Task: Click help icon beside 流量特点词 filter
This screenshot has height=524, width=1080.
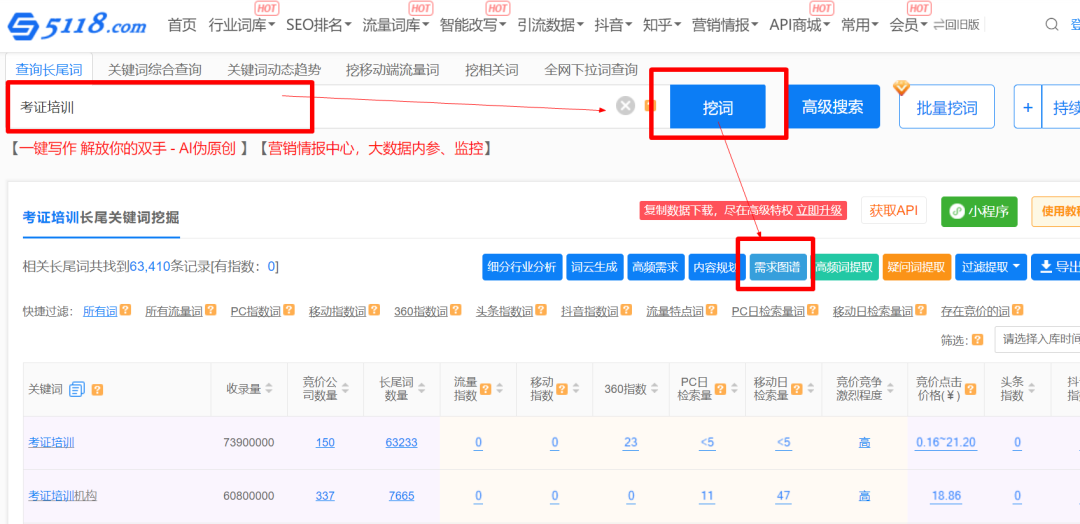Action: pyautogui.click(x=712, y=311)
